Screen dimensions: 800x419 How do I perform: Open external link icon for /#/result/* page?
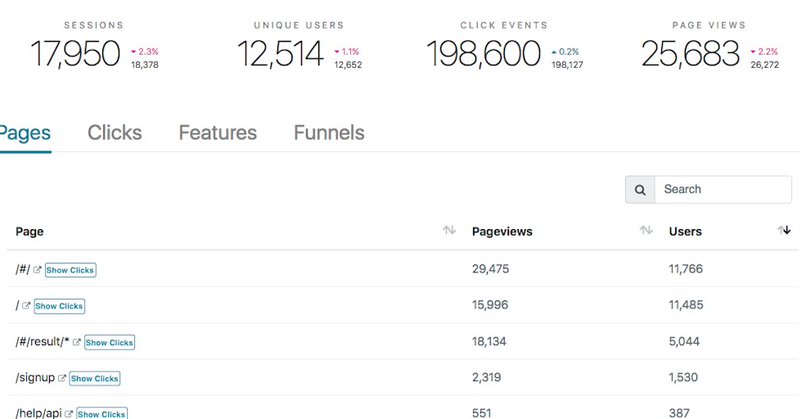(77, 342)
